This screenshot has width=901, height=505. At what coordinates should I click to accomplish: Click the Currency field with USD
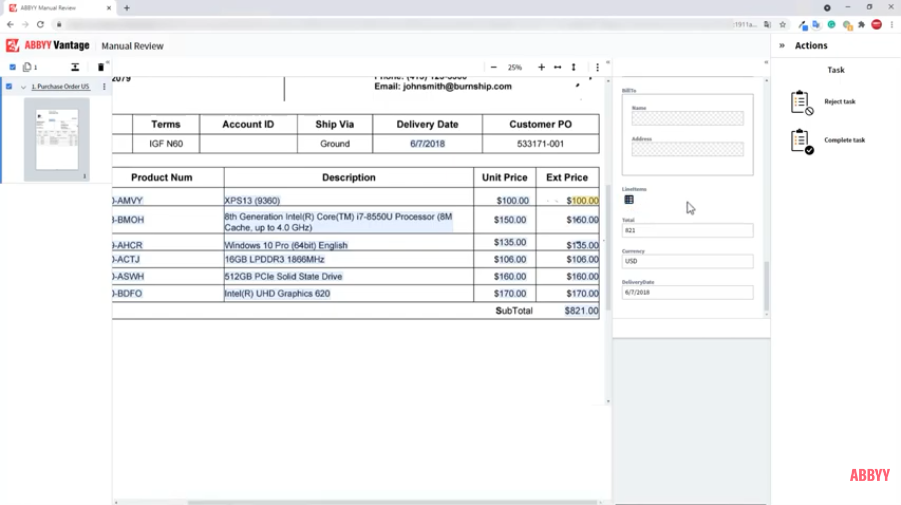pos(687,261)
